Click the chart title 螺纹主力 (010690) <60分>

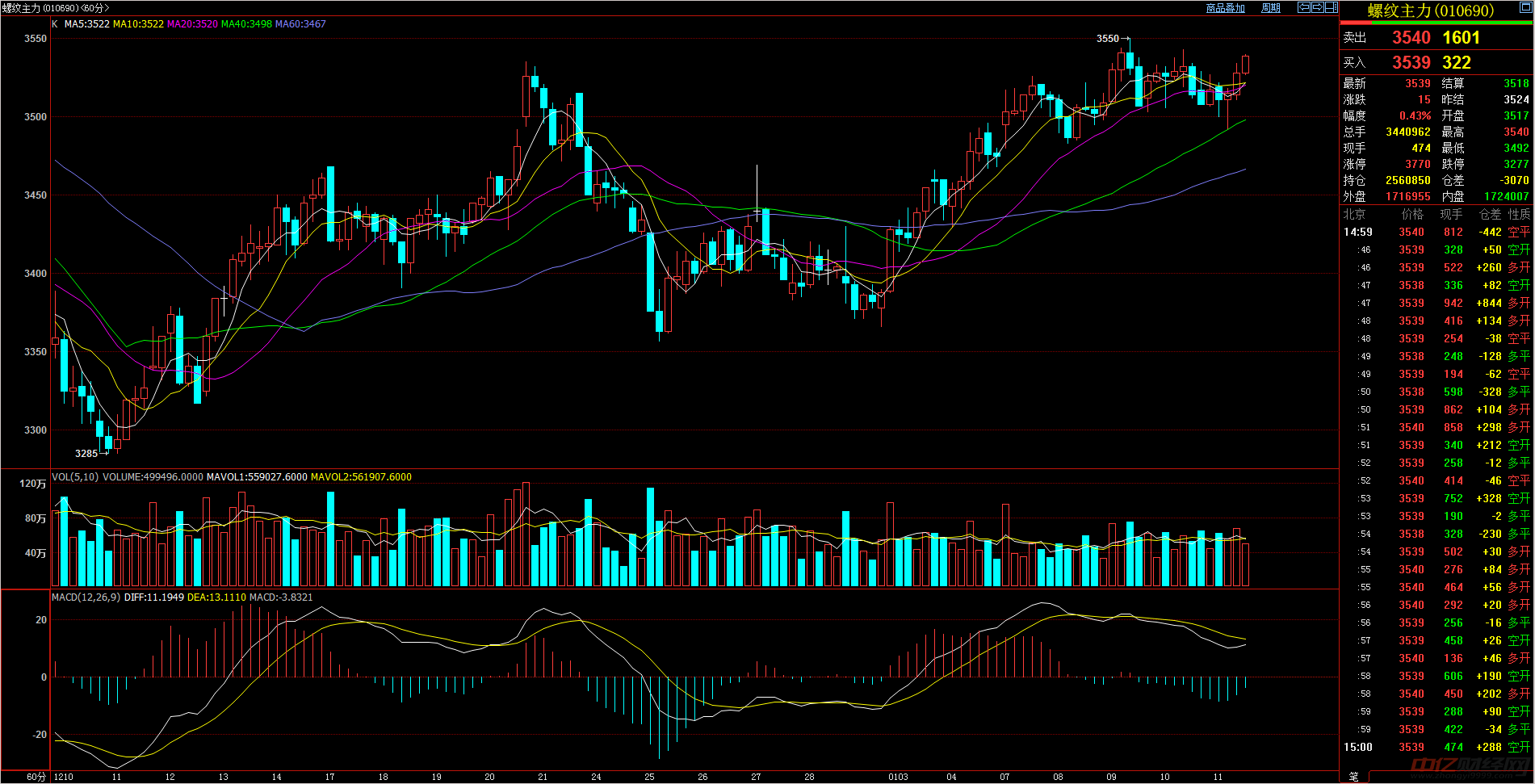point(55,8)
